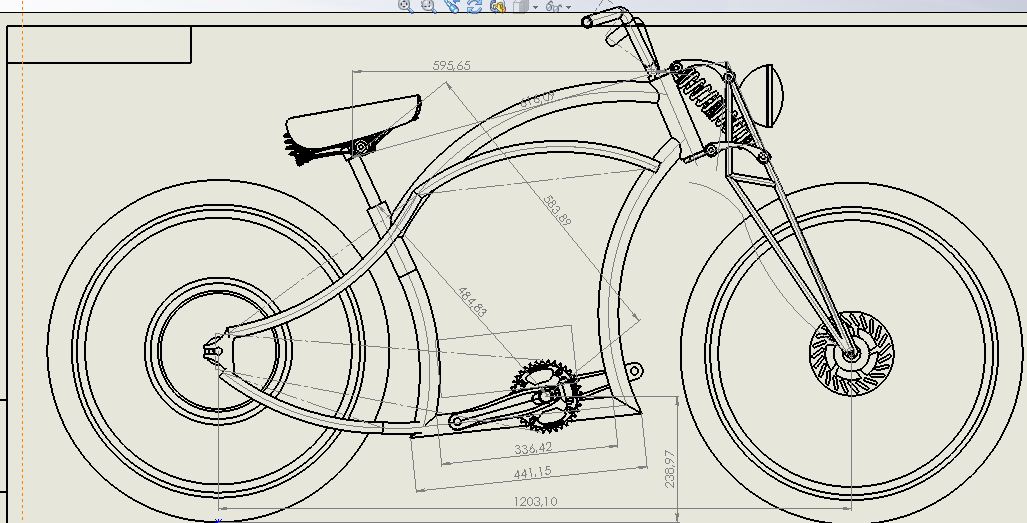Click the vertical 238,97 dimension
Viewport: 1027px width, 523px height.
pyautogui.click(x=670, y=468)
